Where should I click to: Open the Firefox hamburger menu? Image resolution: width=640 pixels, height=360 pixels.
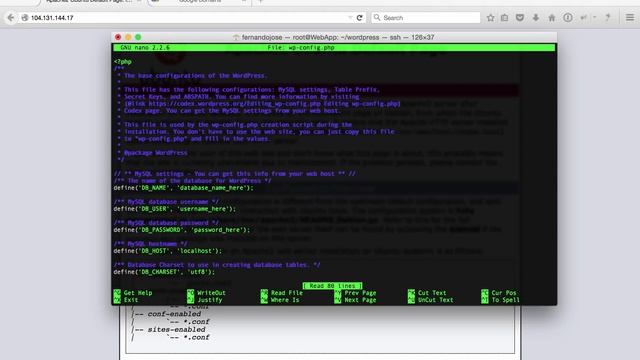pyautogui.click(x=630, y=18)
